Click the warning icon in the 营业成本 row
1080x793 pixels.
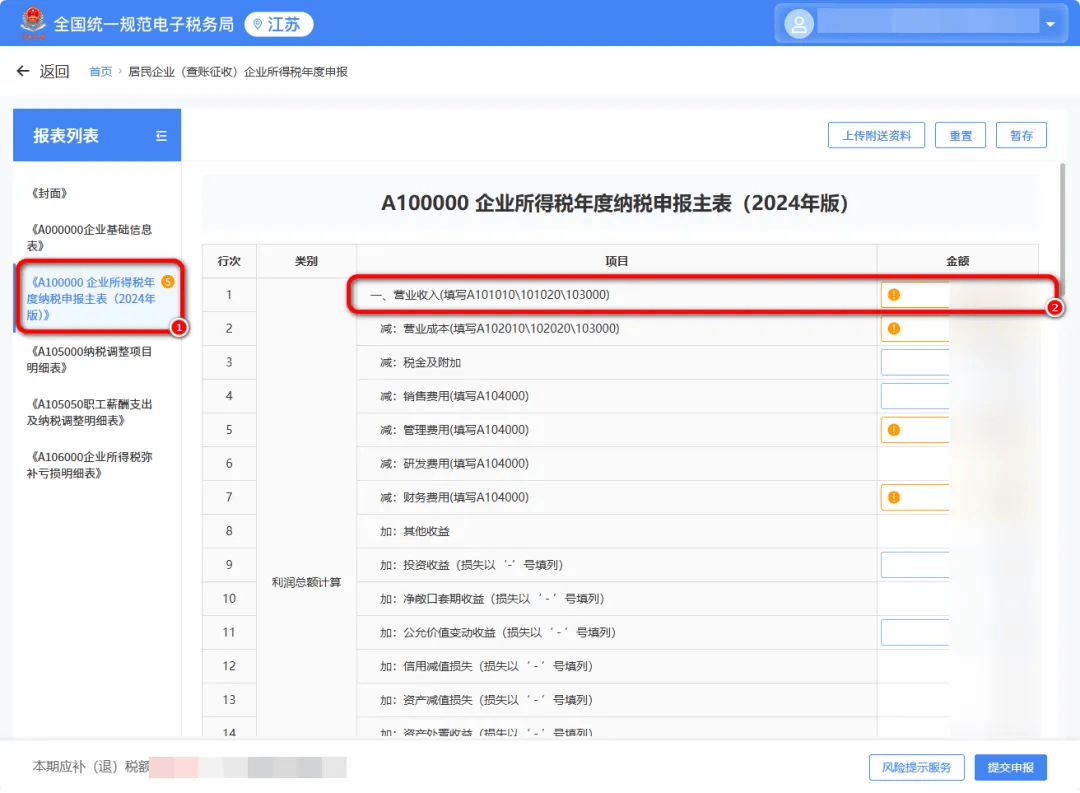(x=893, y=329)
